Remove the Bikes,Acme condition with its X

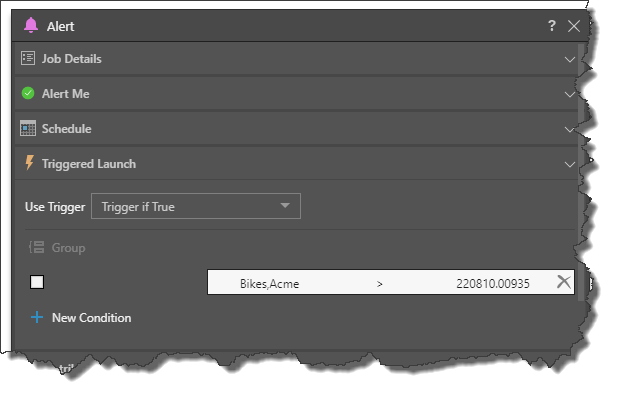(x=564, y=282)
